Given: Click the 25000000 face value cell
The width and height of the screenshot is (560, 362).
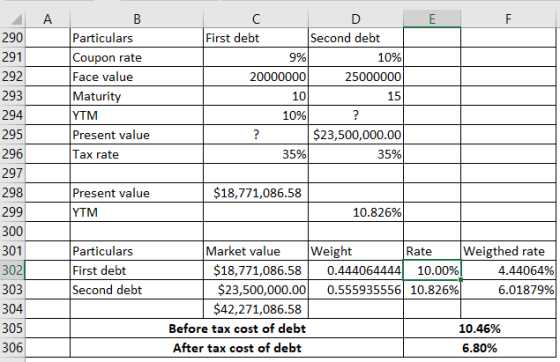Looking at the screenshot, I should [356, 76].
